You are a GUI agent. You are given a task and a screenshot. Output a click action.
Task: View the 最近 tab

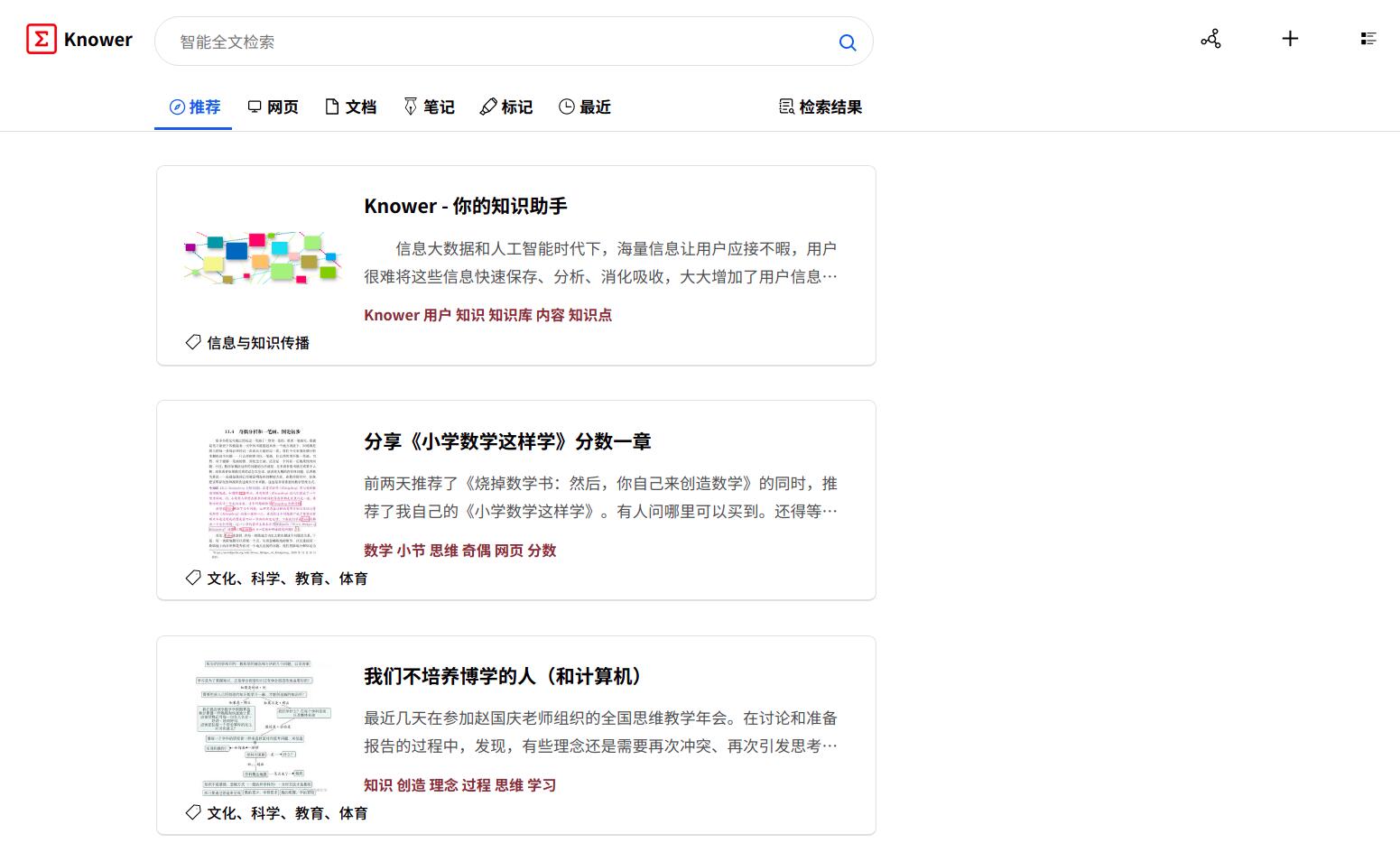tap(585, 107)
